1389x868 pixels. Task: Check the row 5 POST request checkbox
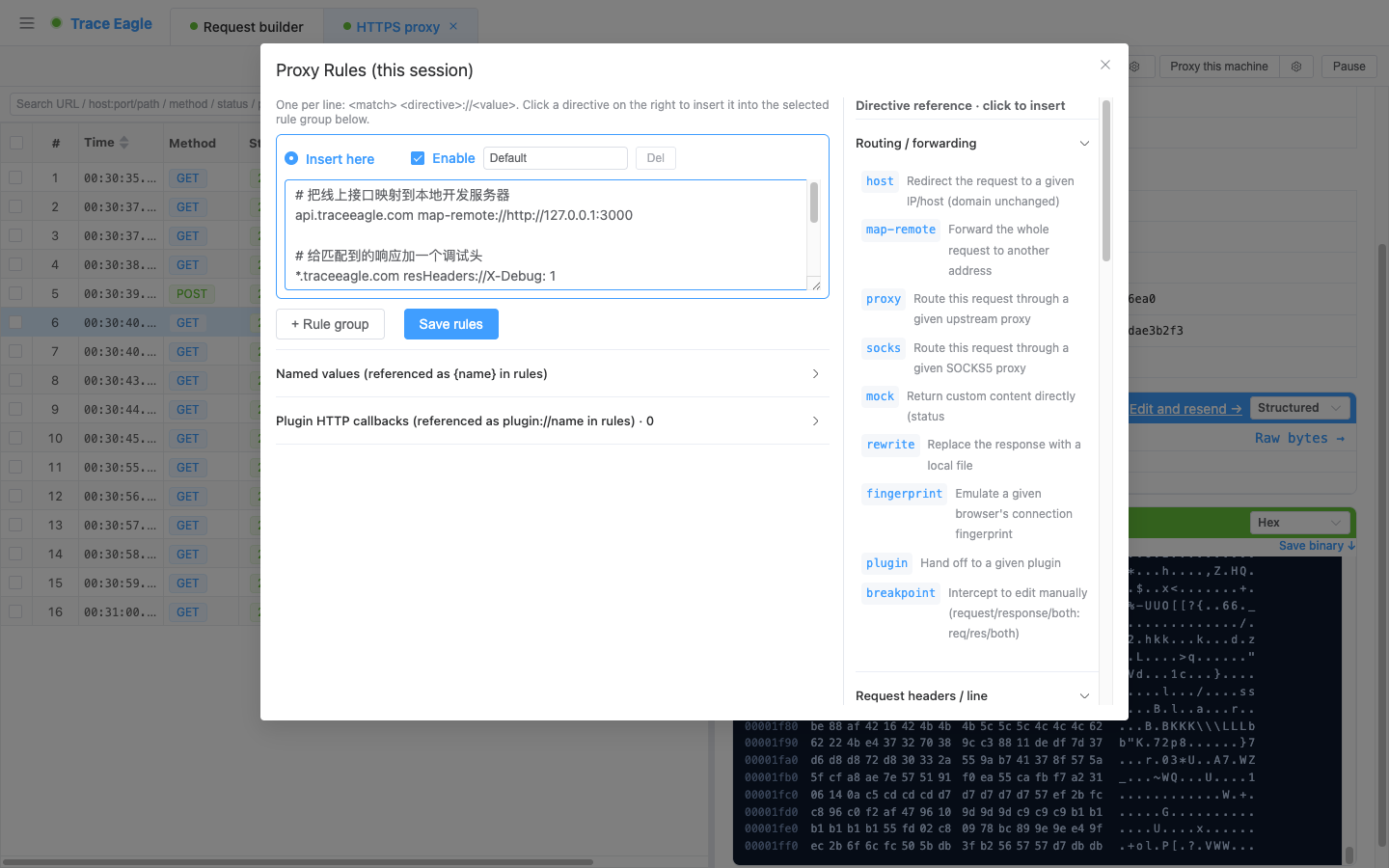click(15, 293)
